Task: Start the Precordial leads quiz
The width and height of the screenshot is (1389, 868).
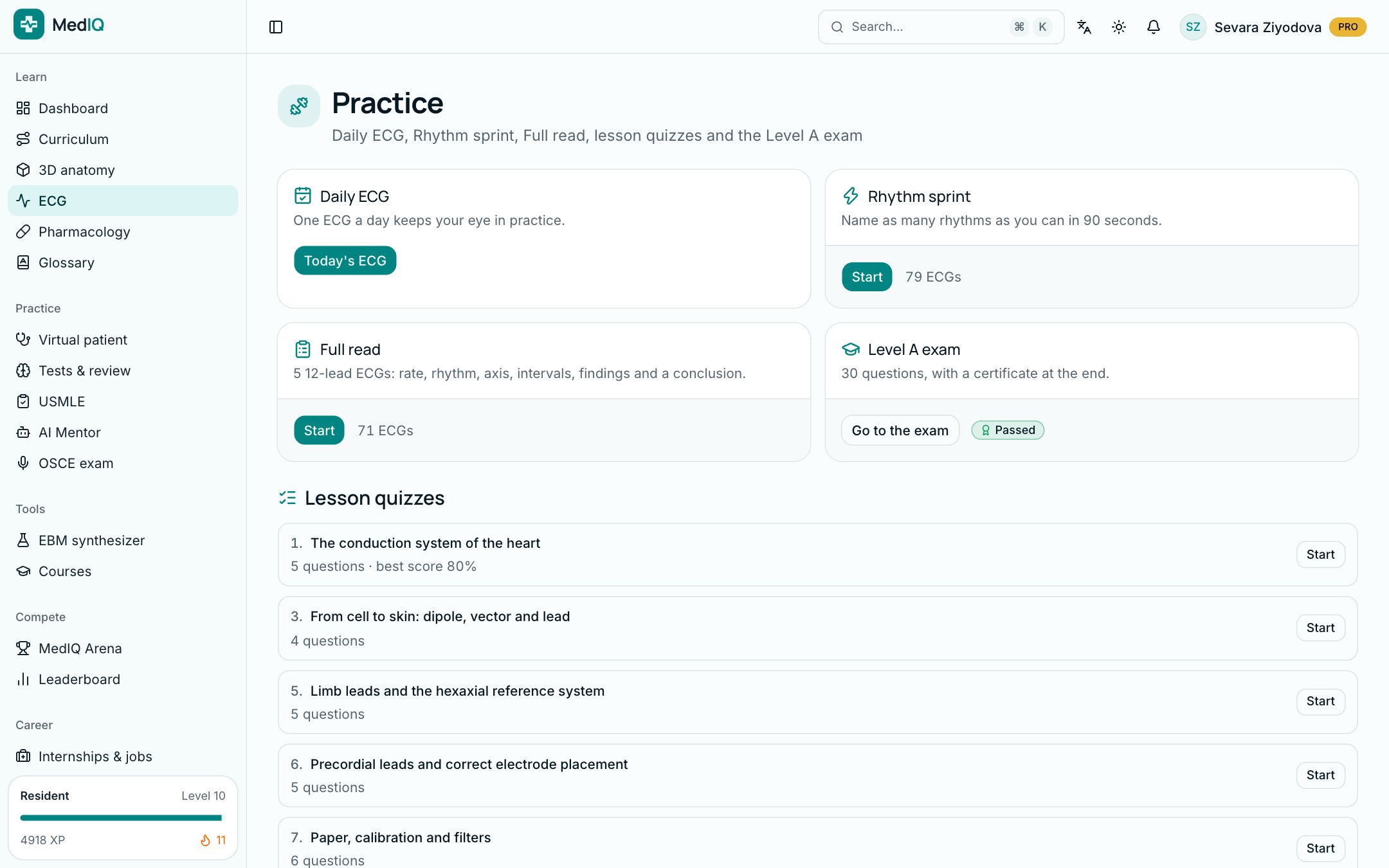Action: click(1320, 775)
